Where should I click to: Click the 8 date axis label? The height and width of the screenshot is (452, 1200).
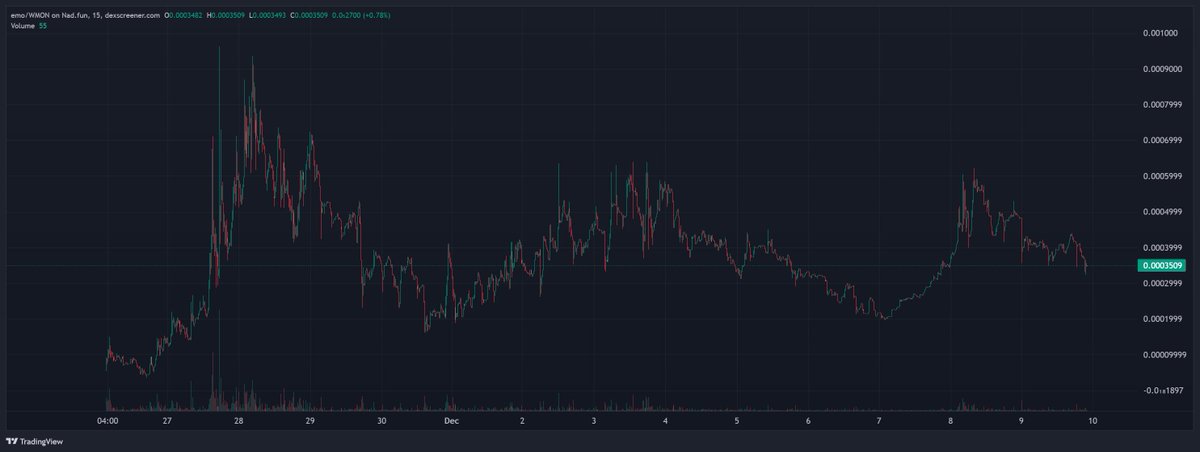pyautogui.click(x=949, y=421)
